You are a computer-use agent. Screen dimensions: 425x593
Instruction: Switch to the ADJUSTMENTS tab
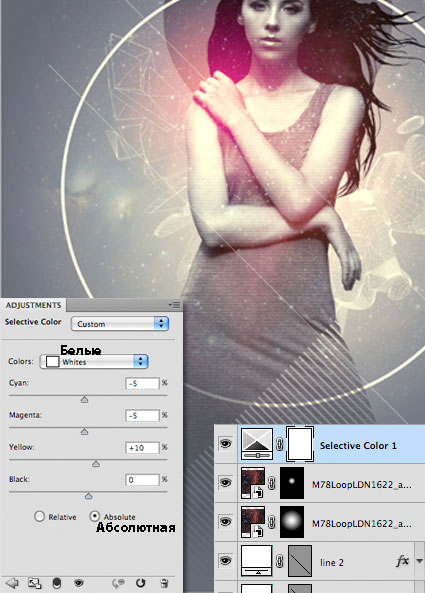pyautogui.click(x=33, y=305)
